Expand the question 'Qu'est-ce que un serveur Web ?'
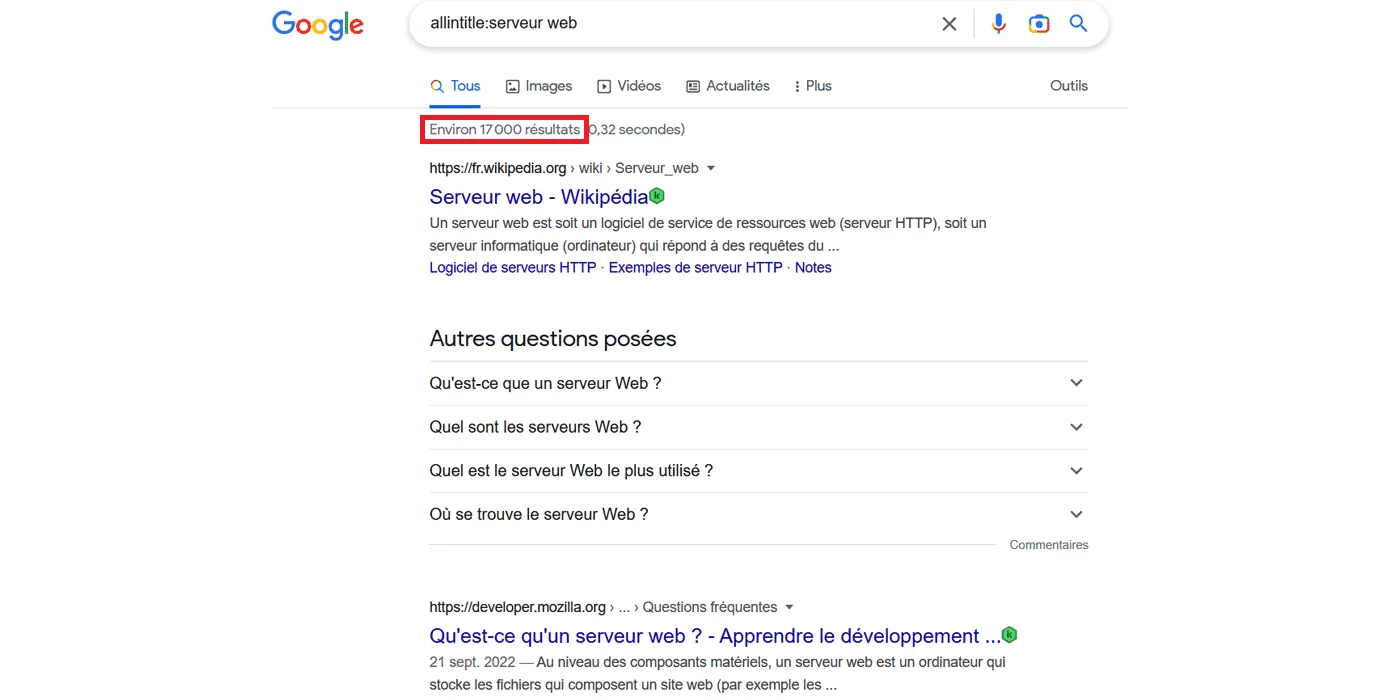1400x700 pixels. pyautogui.click(x=1076, y=382)
